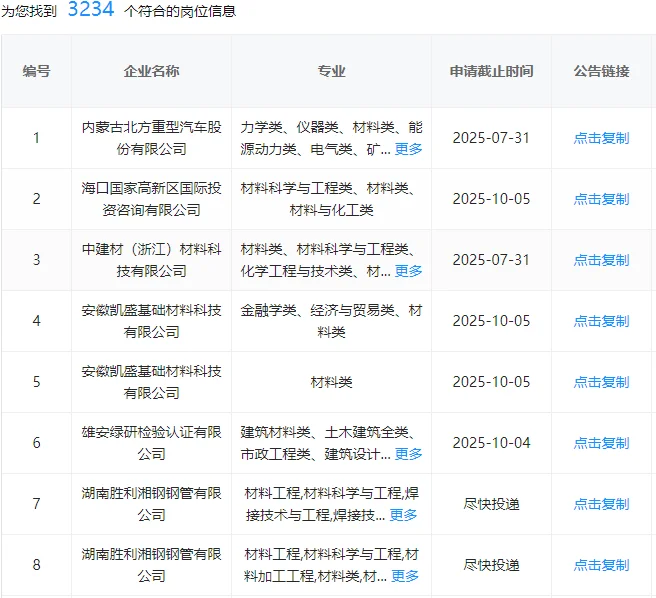The image size is (656, 598).
Task: Expand 更多 majors in row number 8
Action: (x=405, y=576)
